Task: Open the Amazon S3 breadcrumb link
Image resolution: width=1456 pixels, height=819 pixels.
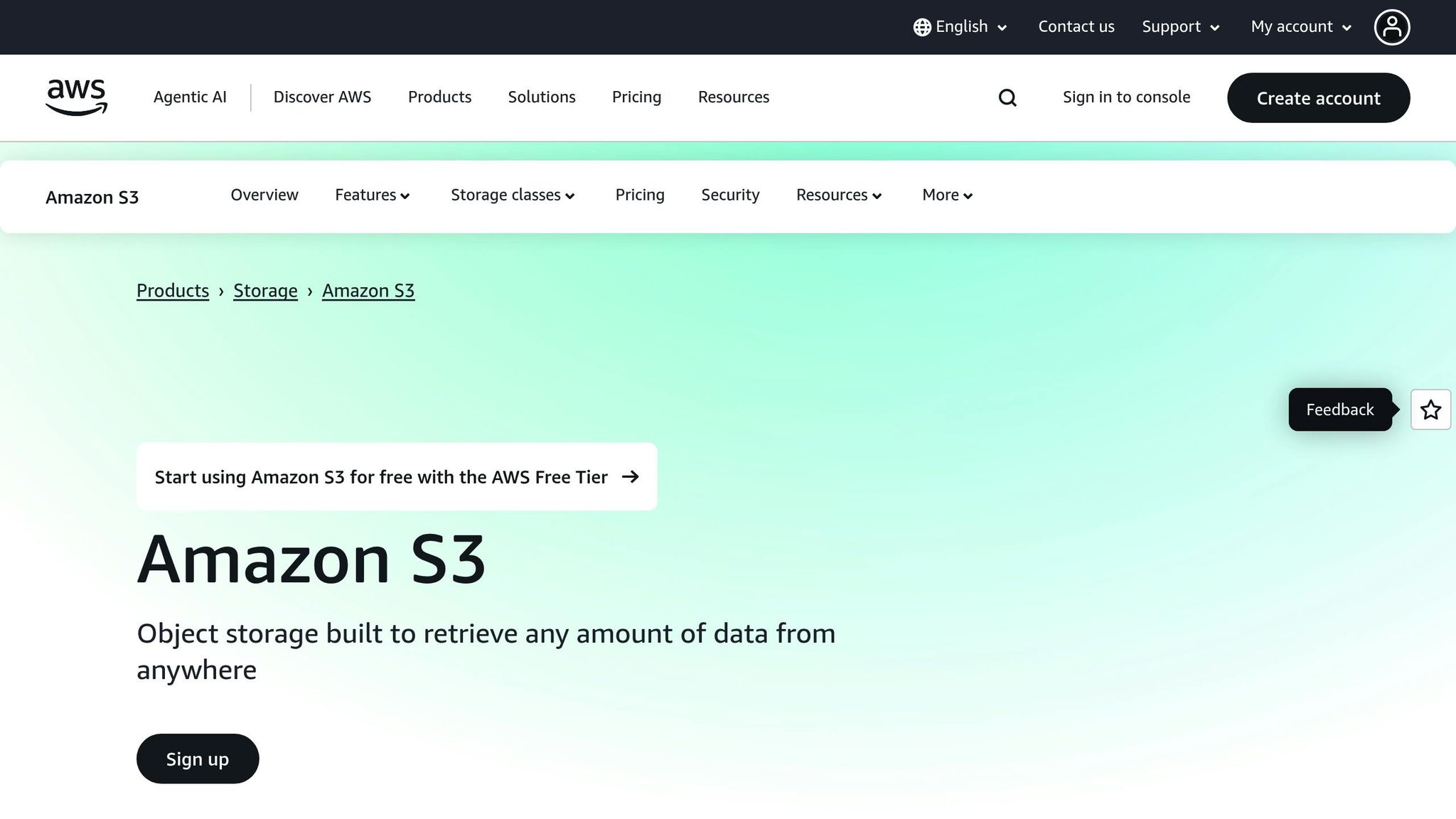Action: coord(368,291)
